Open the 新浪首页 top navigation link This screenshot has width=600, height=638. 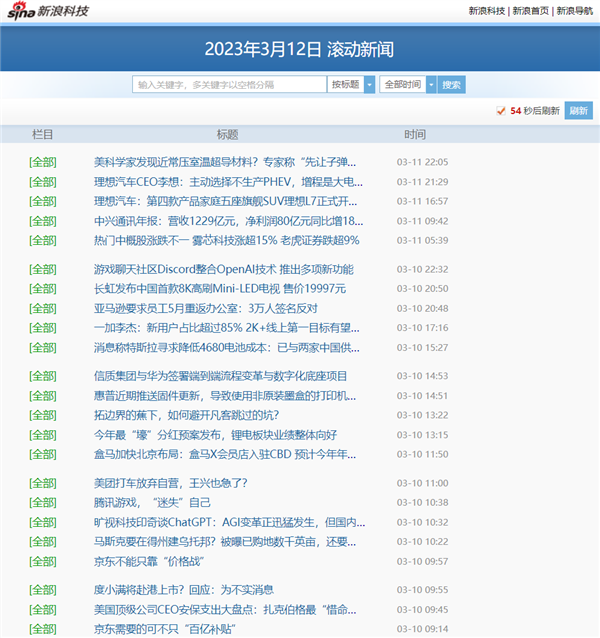click(x=530, y=11)
